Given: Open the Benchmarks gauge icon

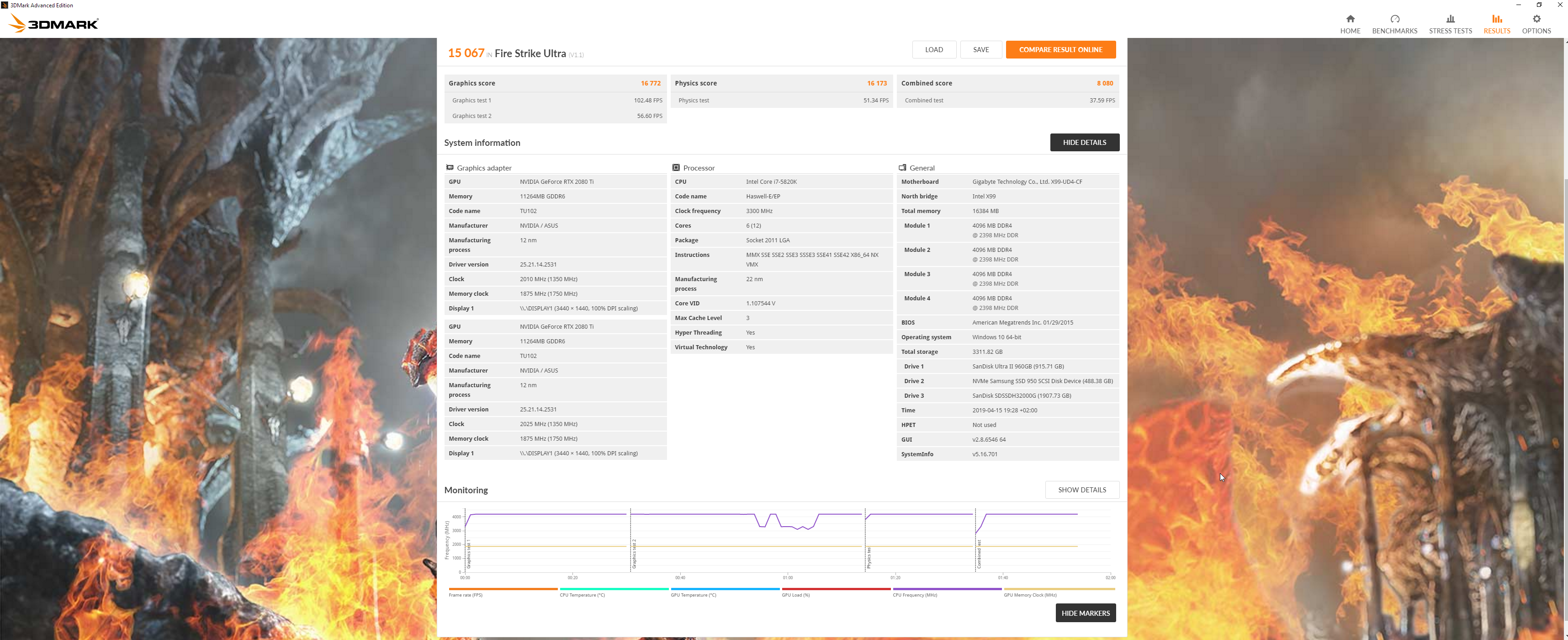Looking at the screenshot, I should (x=1394, y=19).
